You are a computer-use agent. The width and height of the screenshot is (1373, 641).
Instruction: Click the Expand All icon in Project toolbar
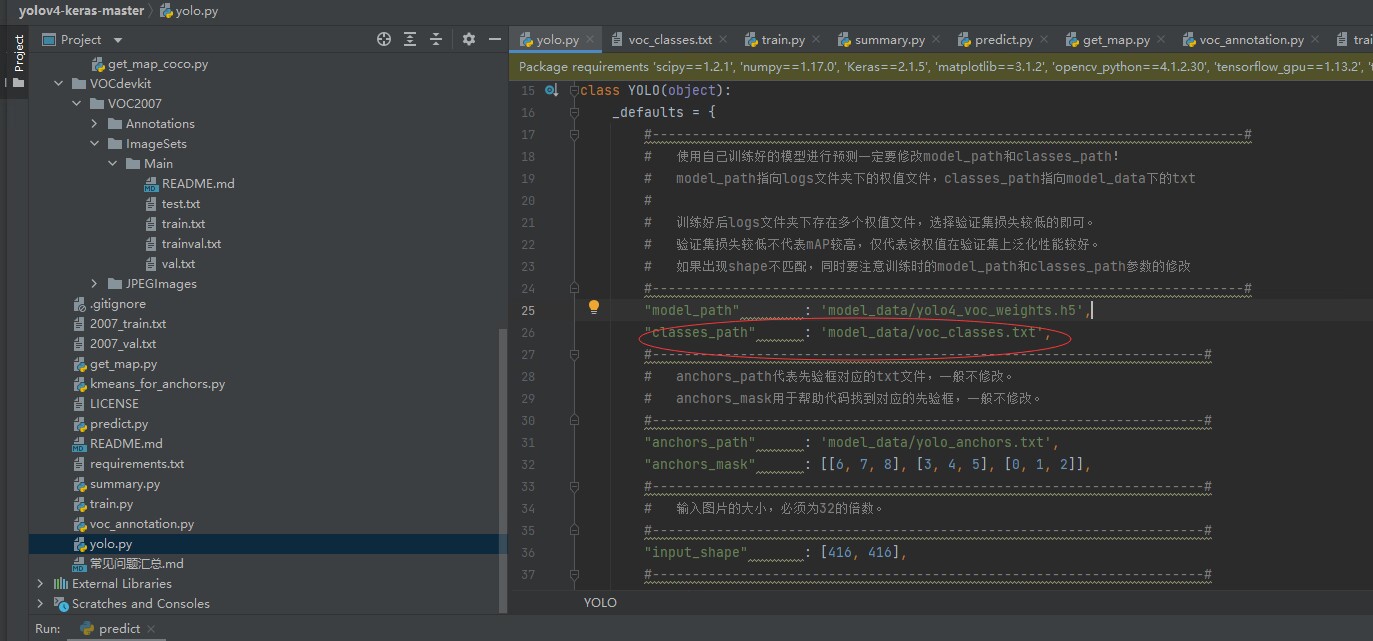(410, 39)
